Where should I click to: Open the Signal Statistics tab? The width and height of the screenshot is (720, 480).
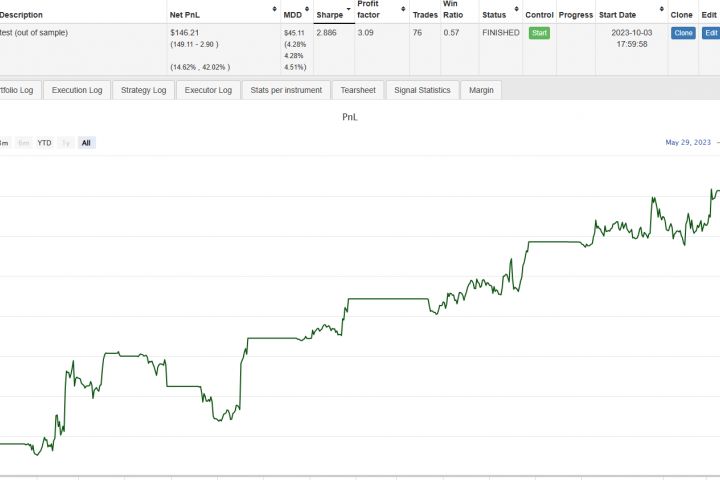pos(422,90)
